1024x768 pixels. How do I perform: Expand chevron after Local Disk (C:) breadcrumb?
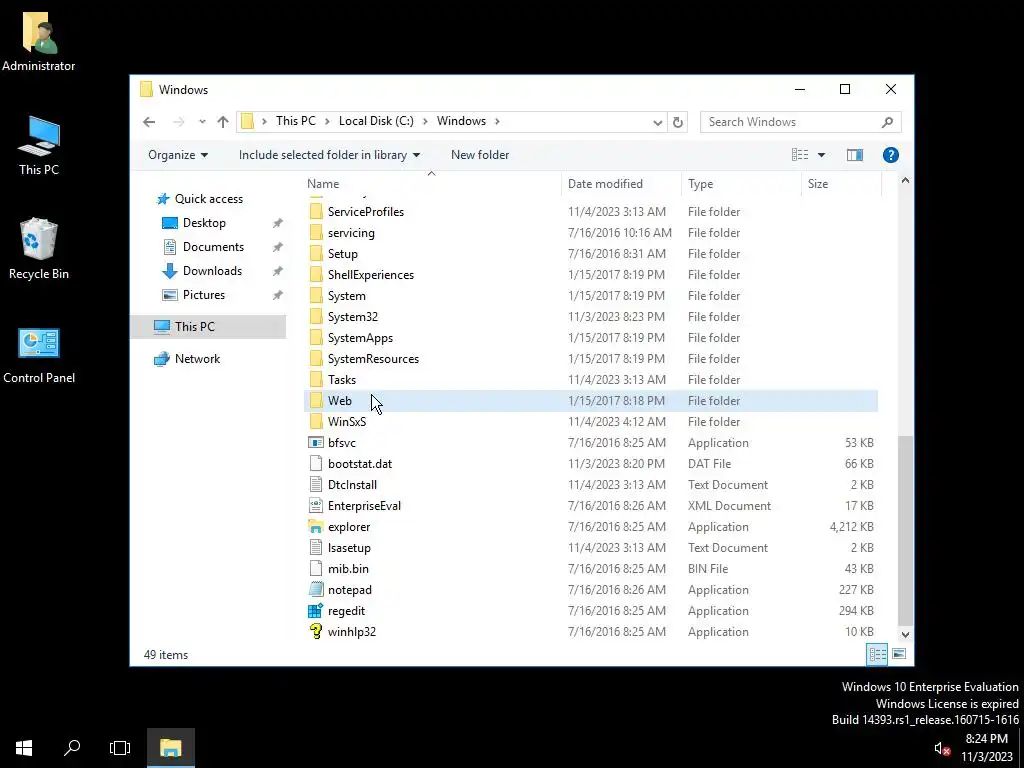pos(425,121)
